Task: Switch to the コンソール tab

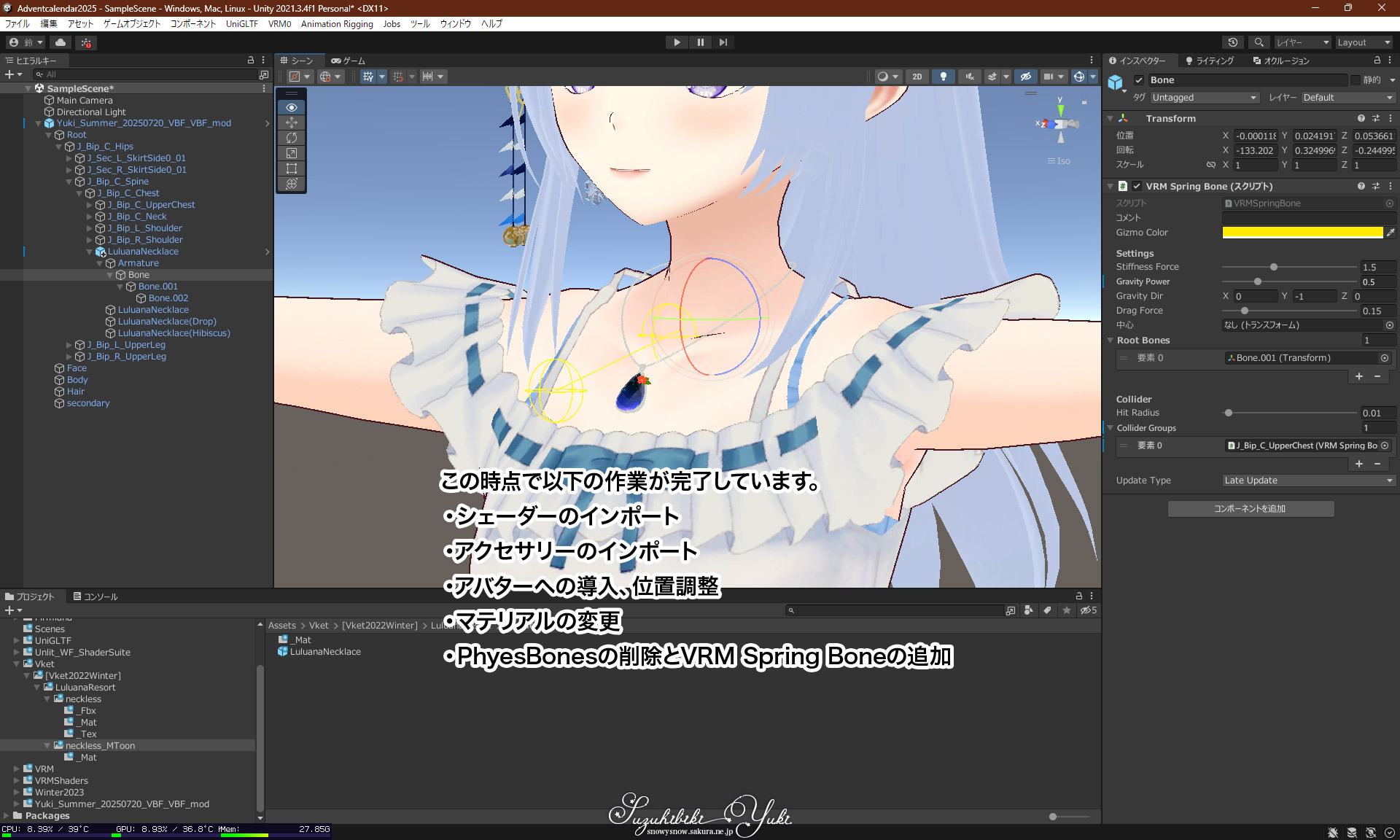Action: [x=96, y=596]
